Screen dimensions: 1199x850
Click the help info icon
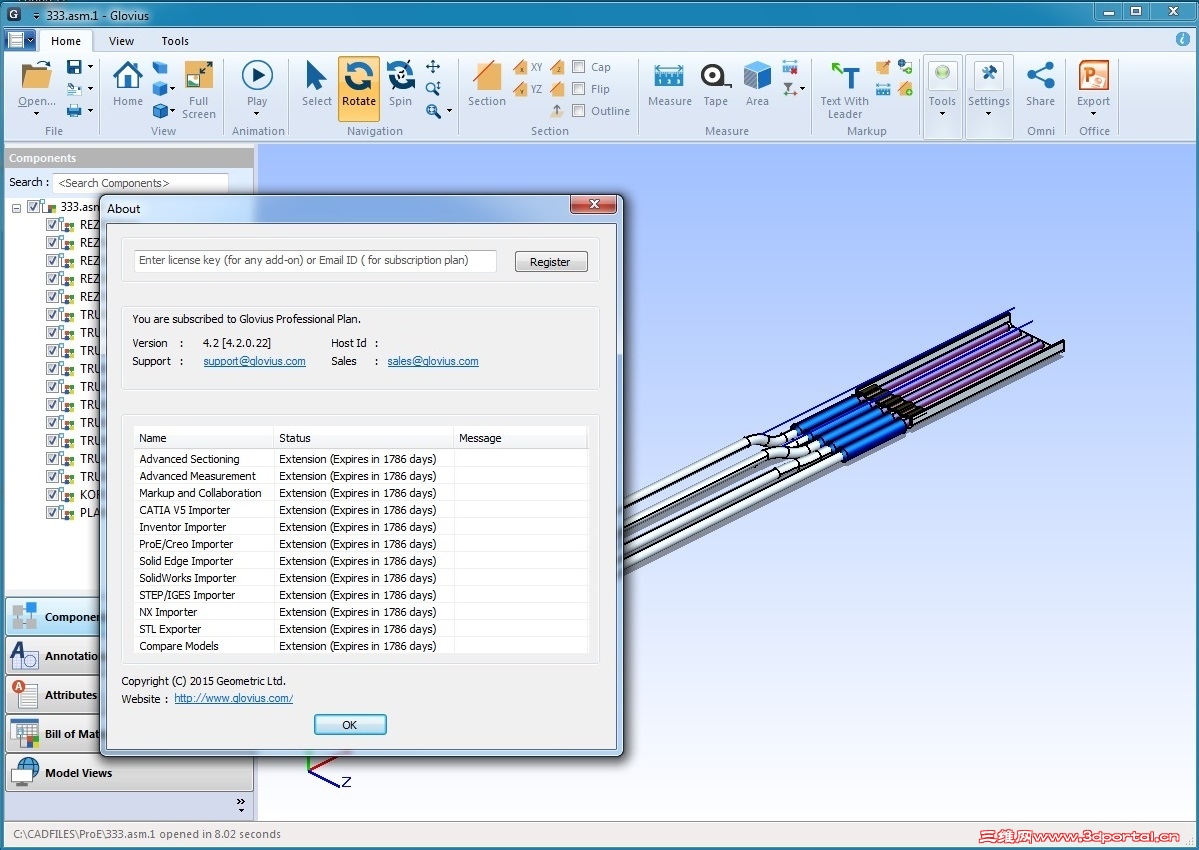1182,39
